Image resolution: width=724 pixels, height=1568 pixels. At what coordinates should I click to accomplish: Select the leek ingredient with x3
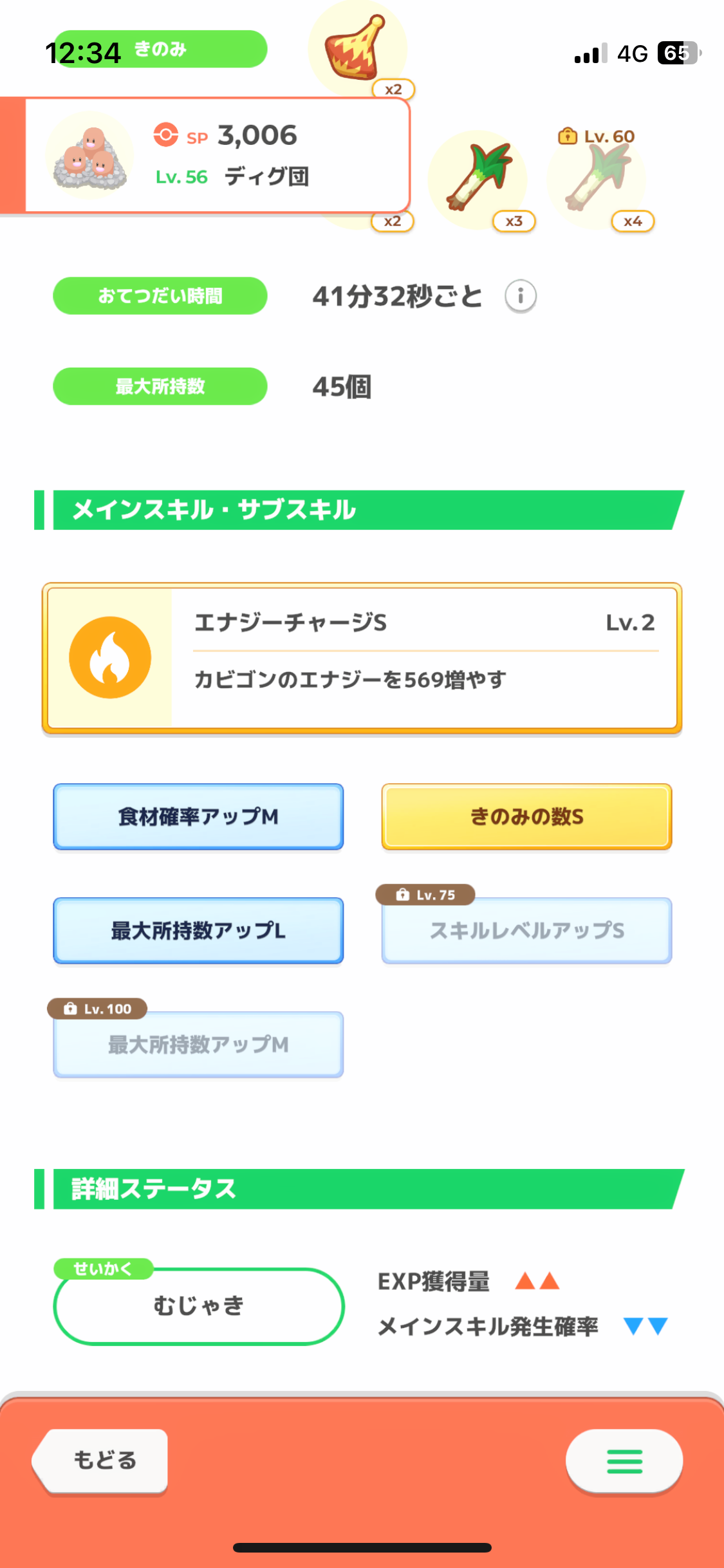tap(478, 180)
